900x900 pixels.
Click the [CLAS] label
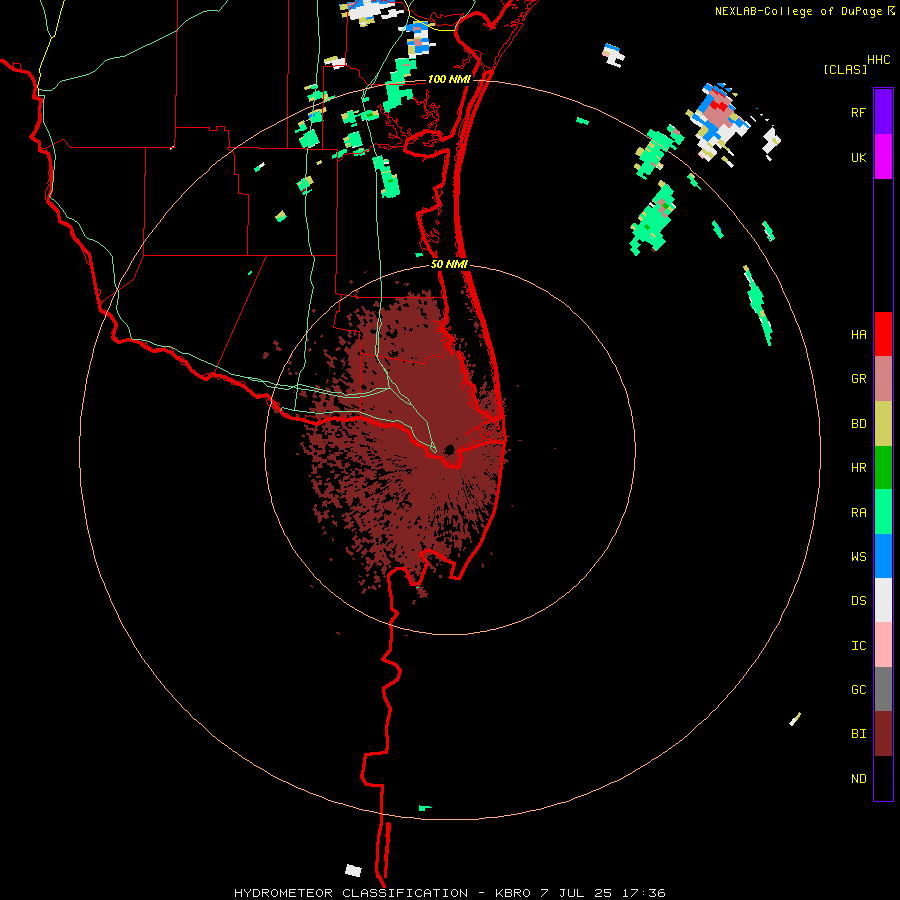tap(845, 69)
